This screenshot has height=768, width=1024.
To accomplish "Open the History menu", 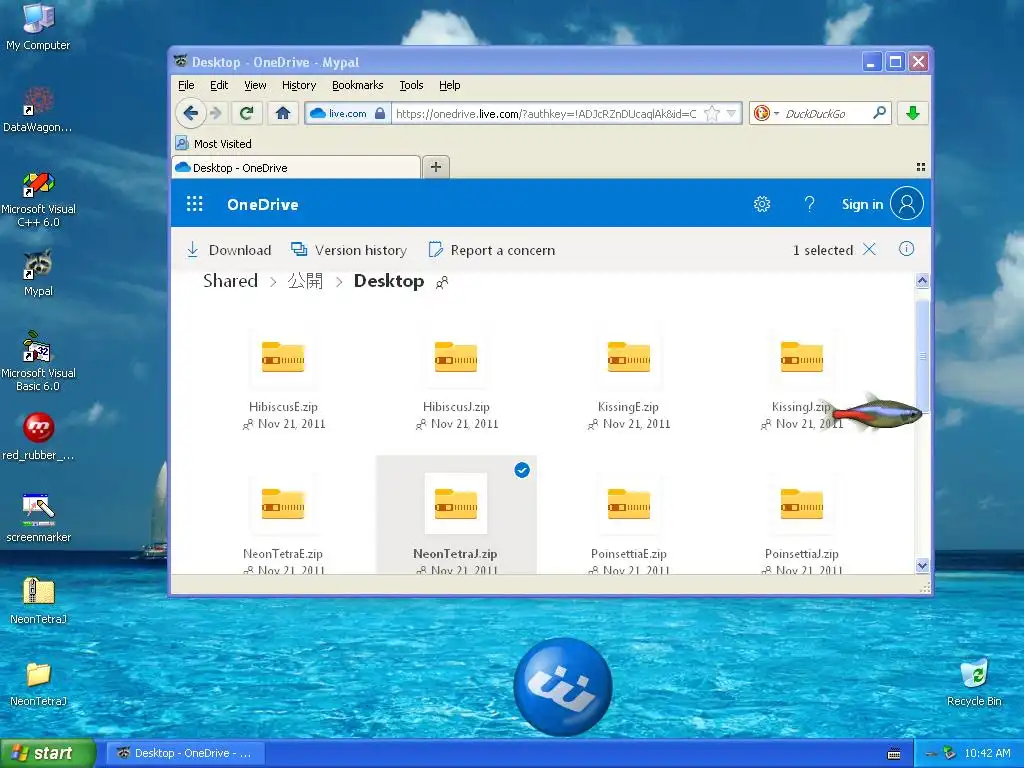I will pyautogui.click(x=299, y=85).
